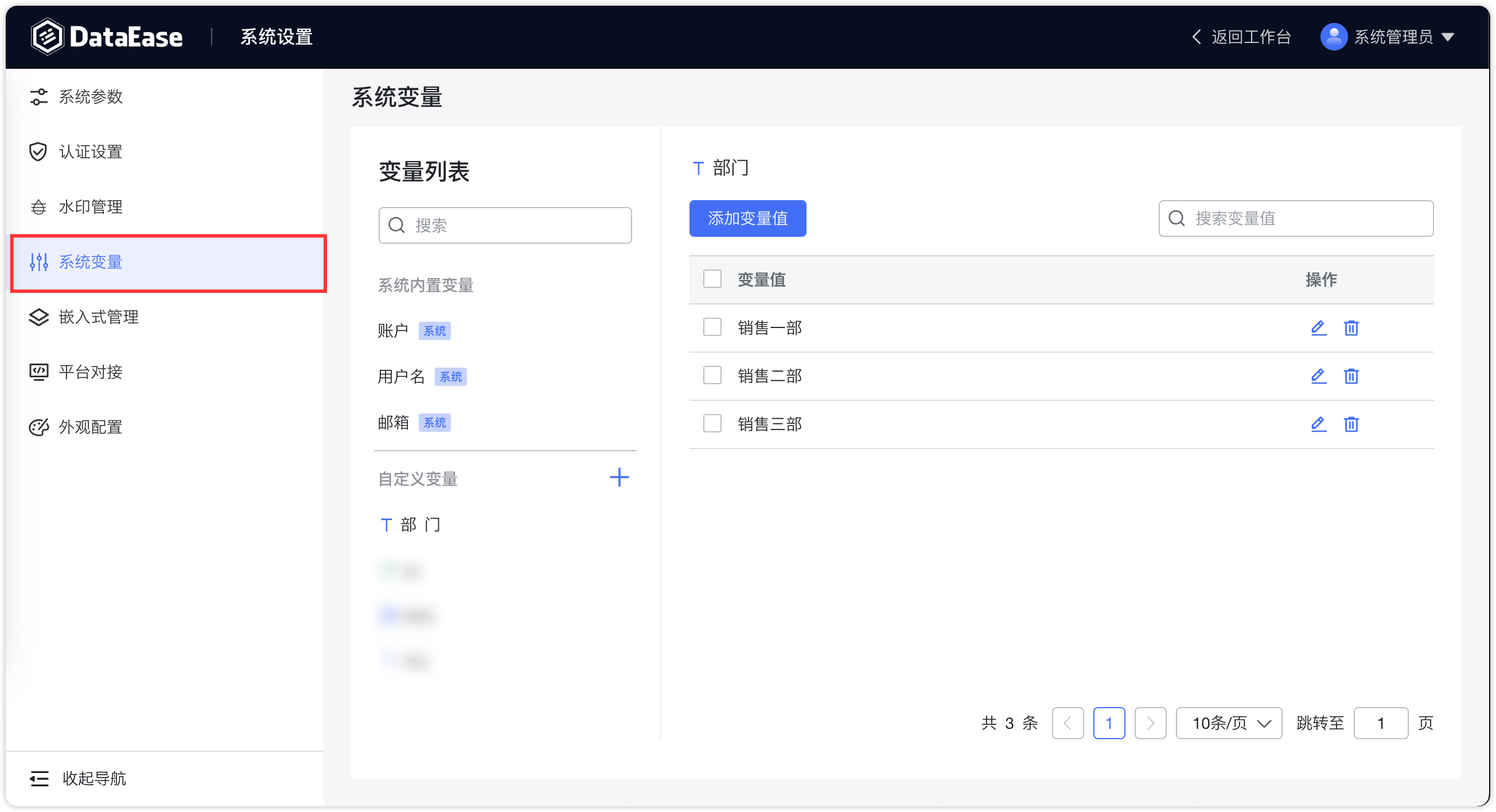The width and height of the screenshot is (1496, 812).
Task: Focus the variable list 搜索 field
Action: tap(505, 225)
